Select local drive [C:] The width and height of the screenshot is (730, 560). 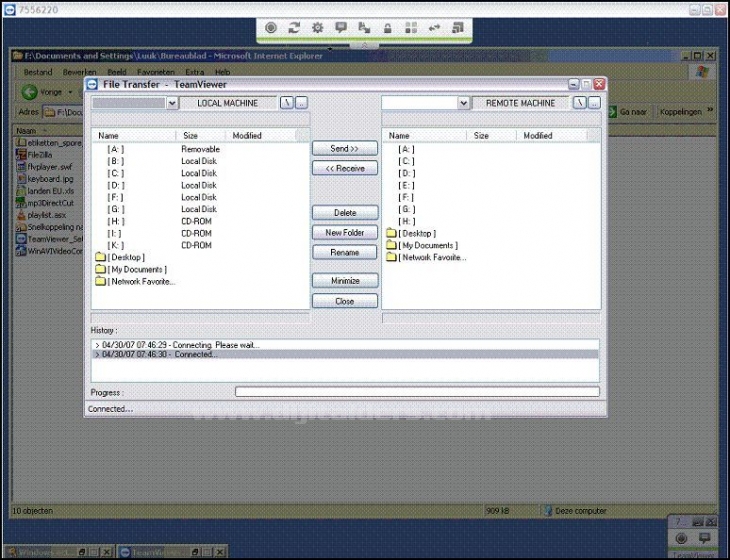115,174
